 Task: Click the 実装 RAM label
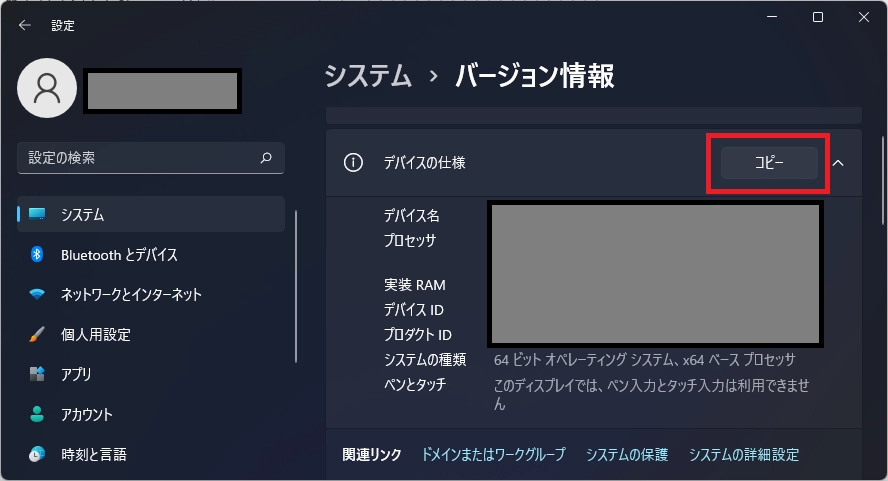tap(415, 285)
